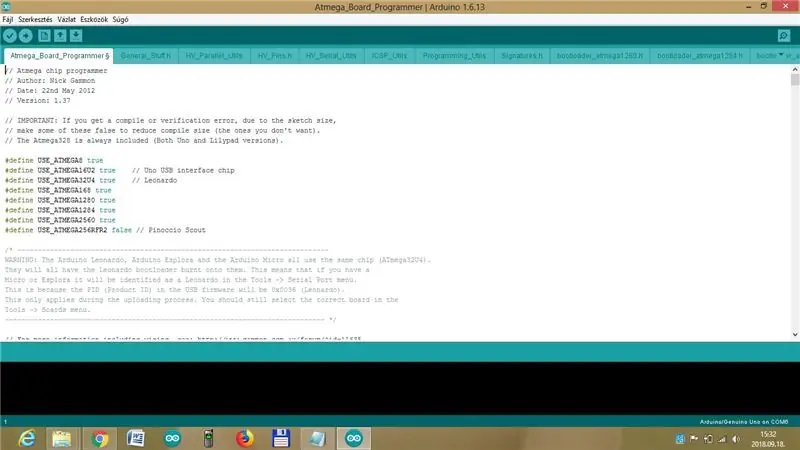Open the Vázlat menu
This screenshot has width=800, height=450.
pyautogui.click(x=66, y=19)
